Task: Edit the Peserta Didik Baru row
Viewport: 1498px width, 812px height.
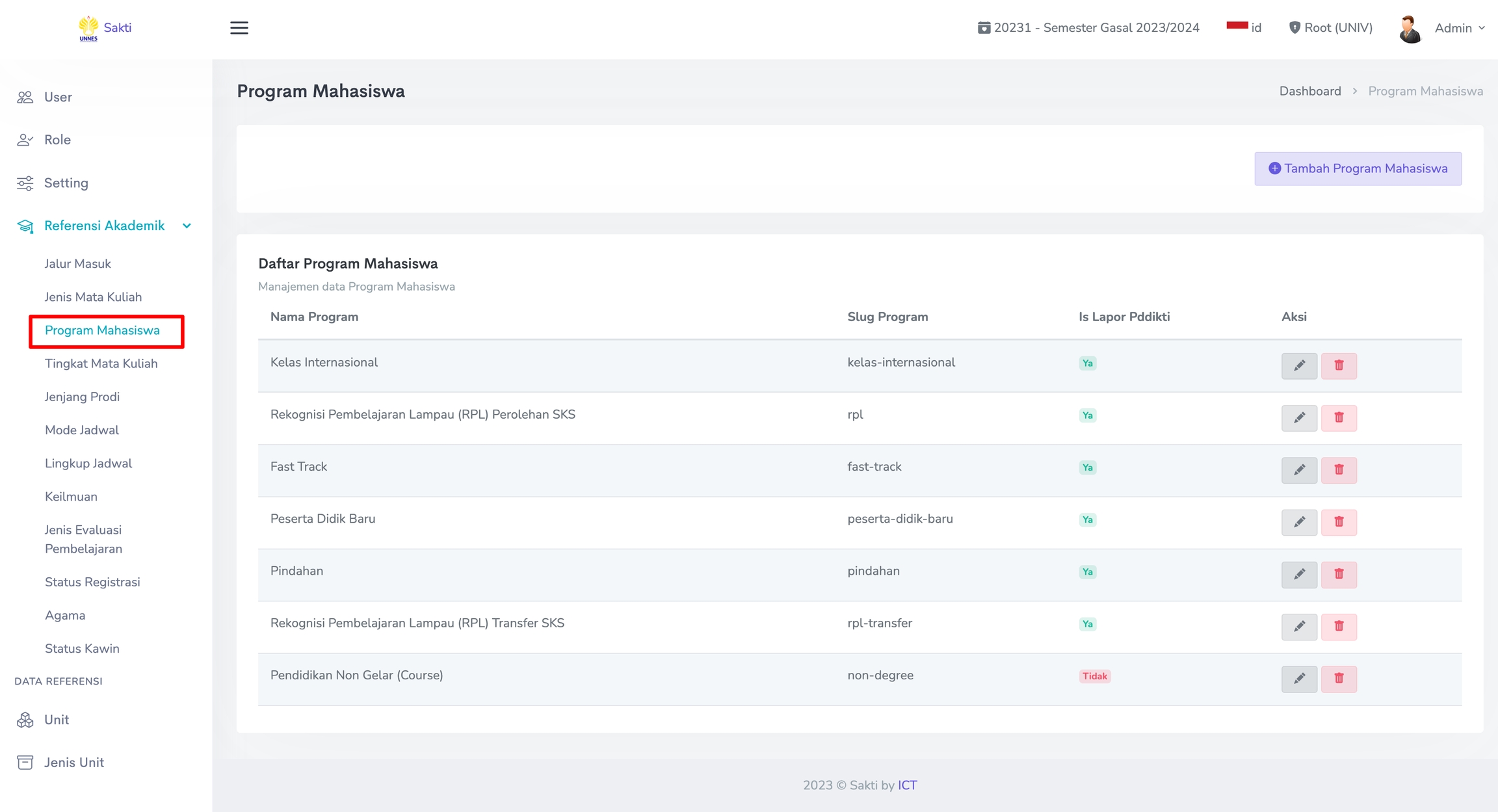Action: (x=1298, y=521)
